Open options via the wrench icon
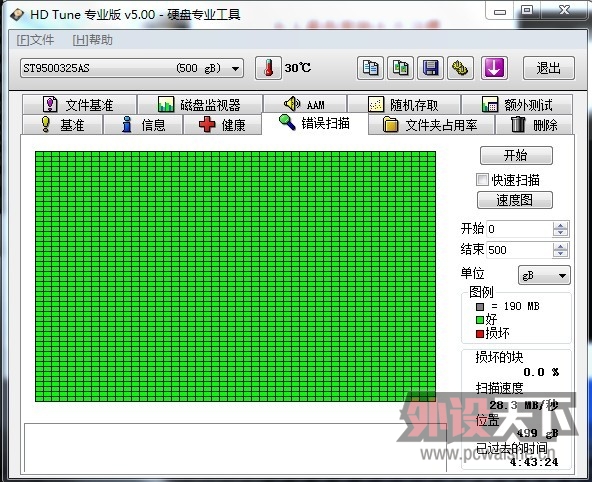The width and height of the screenshot is (592, 482). click(x=460, y=68)
